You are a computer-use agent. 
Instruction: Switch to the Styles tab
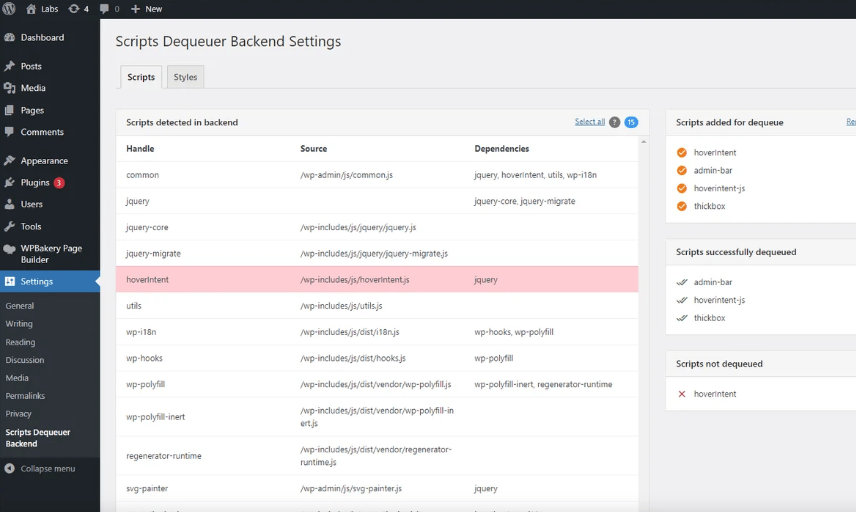[x=185, y=77]
